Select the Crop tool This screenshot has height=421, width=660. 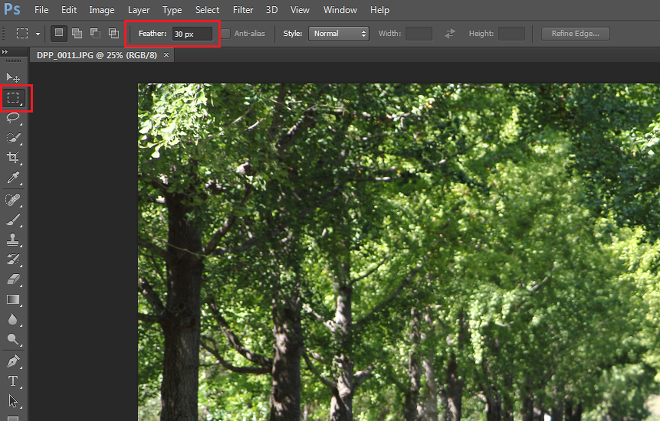13,157
